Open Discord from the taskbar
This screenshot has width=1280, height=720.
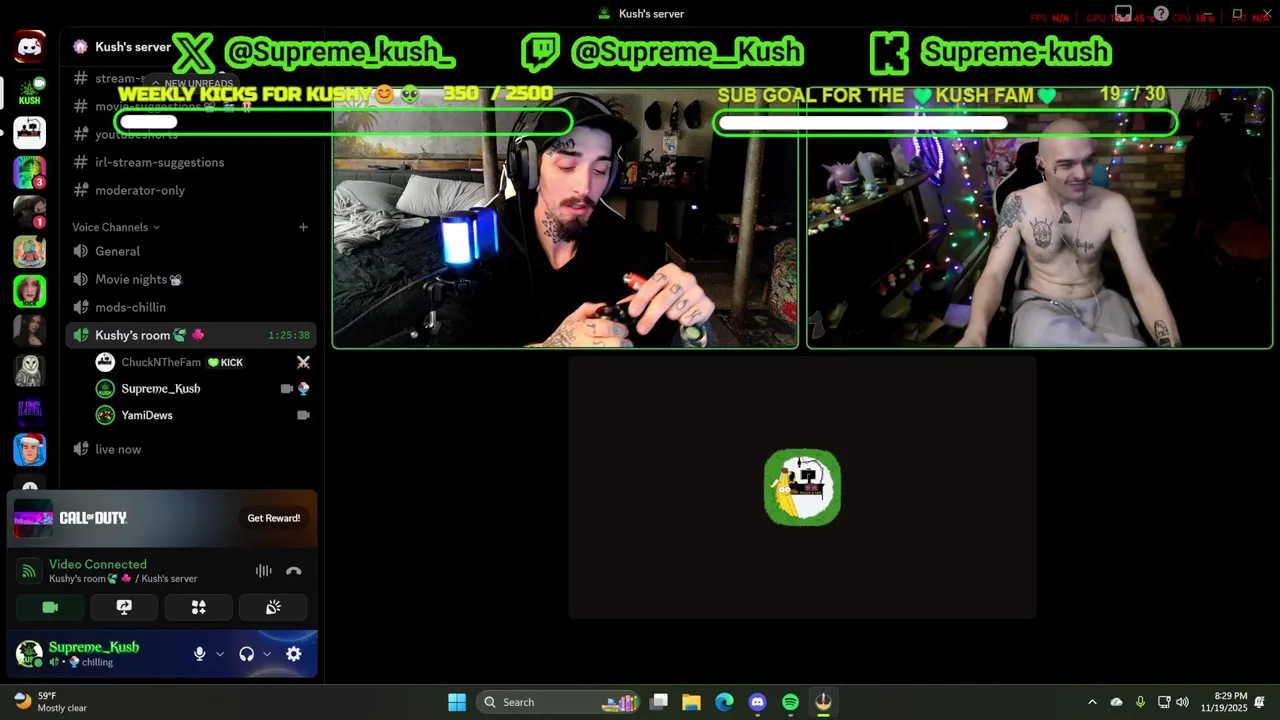point(757,702)
